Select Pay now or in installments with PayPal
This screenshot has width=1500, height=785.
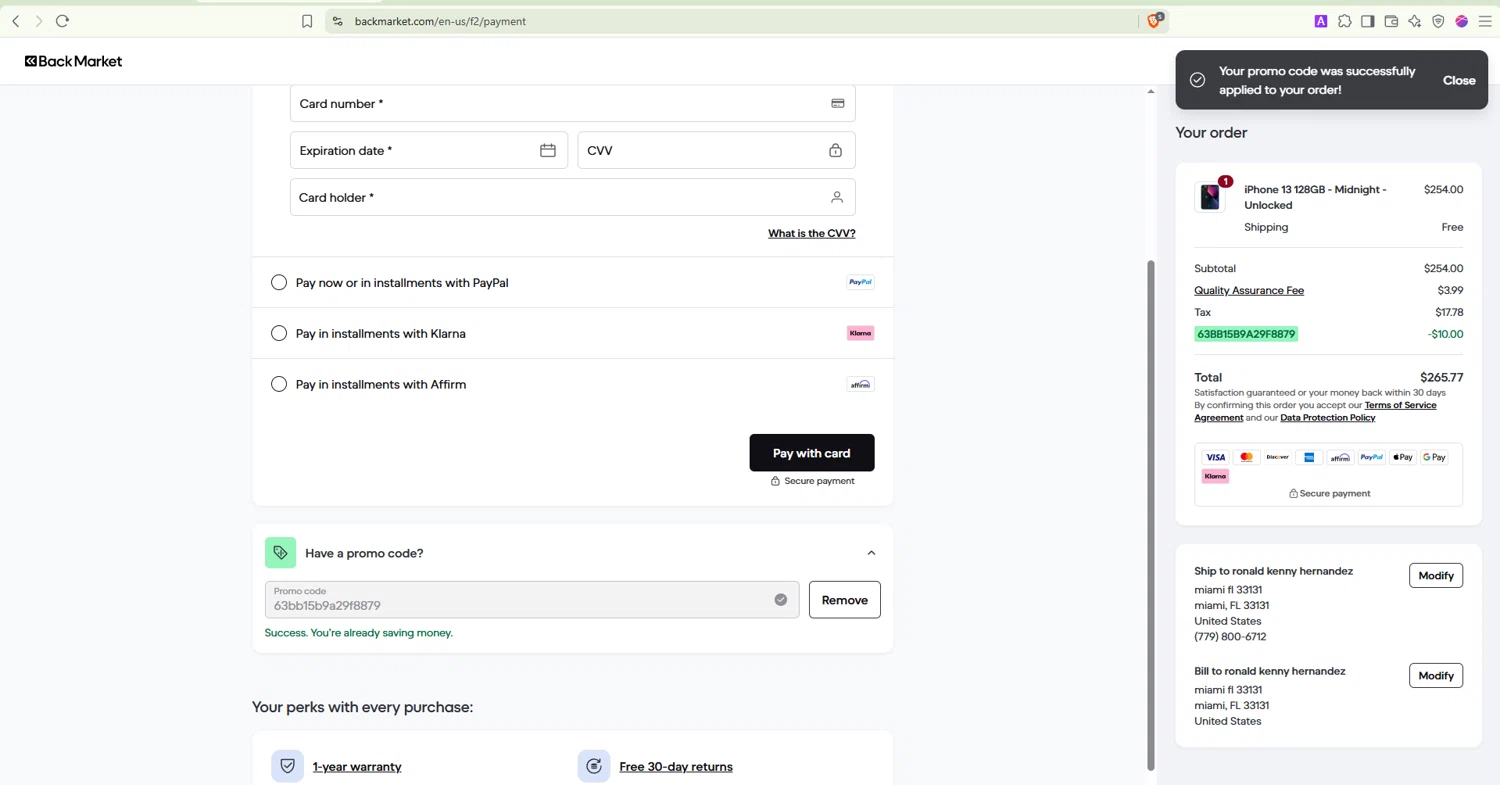click(x=279, y=283)
